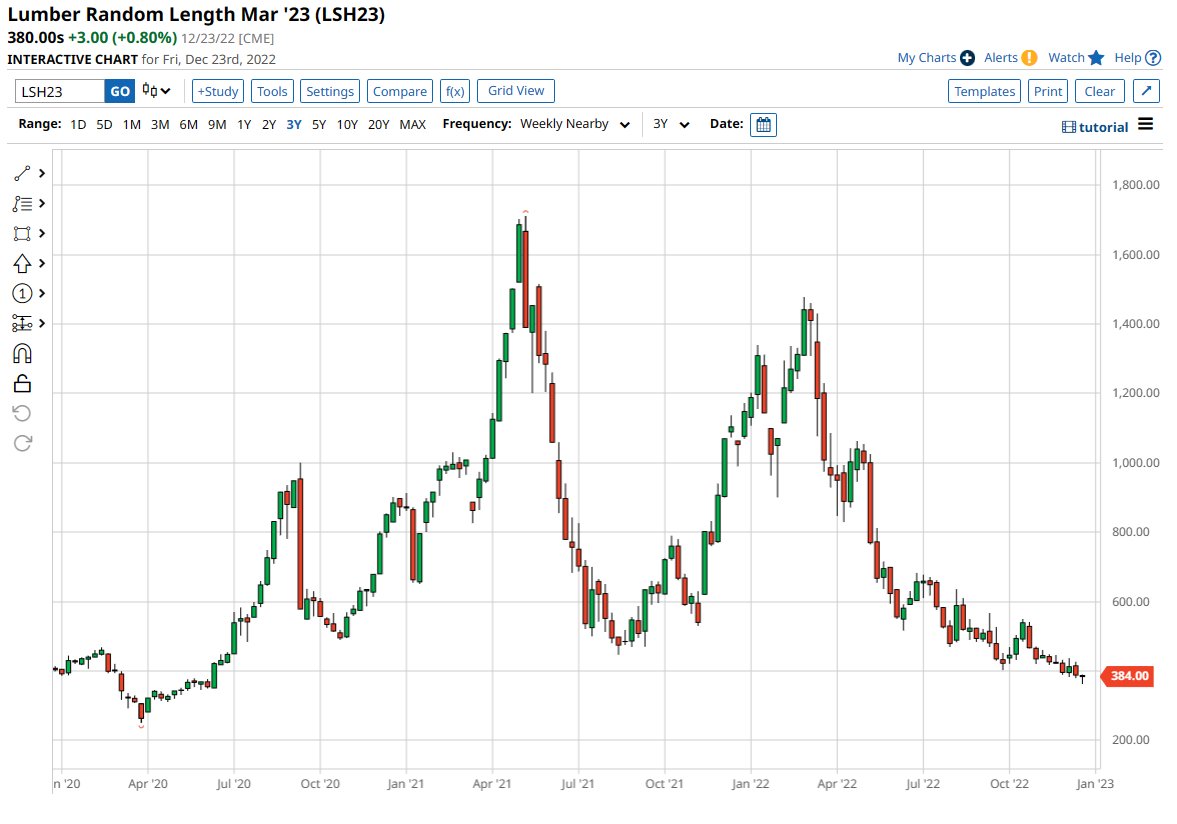Open the Grid View tab
This screenshot has width=1177, height=824.
click(x=515, y=90)
